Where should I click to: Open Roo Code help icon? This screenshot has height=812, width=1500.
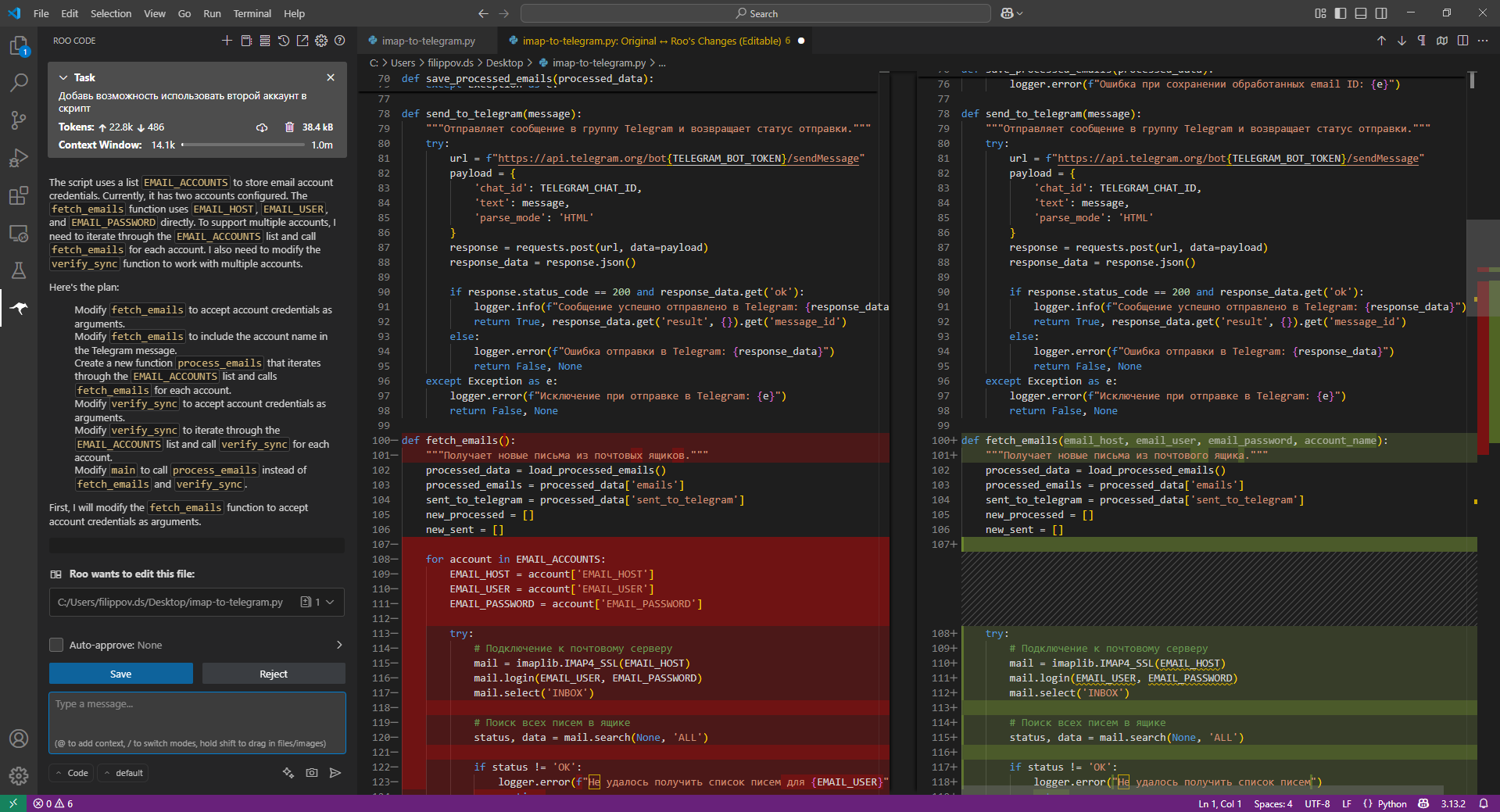[340, 41]
